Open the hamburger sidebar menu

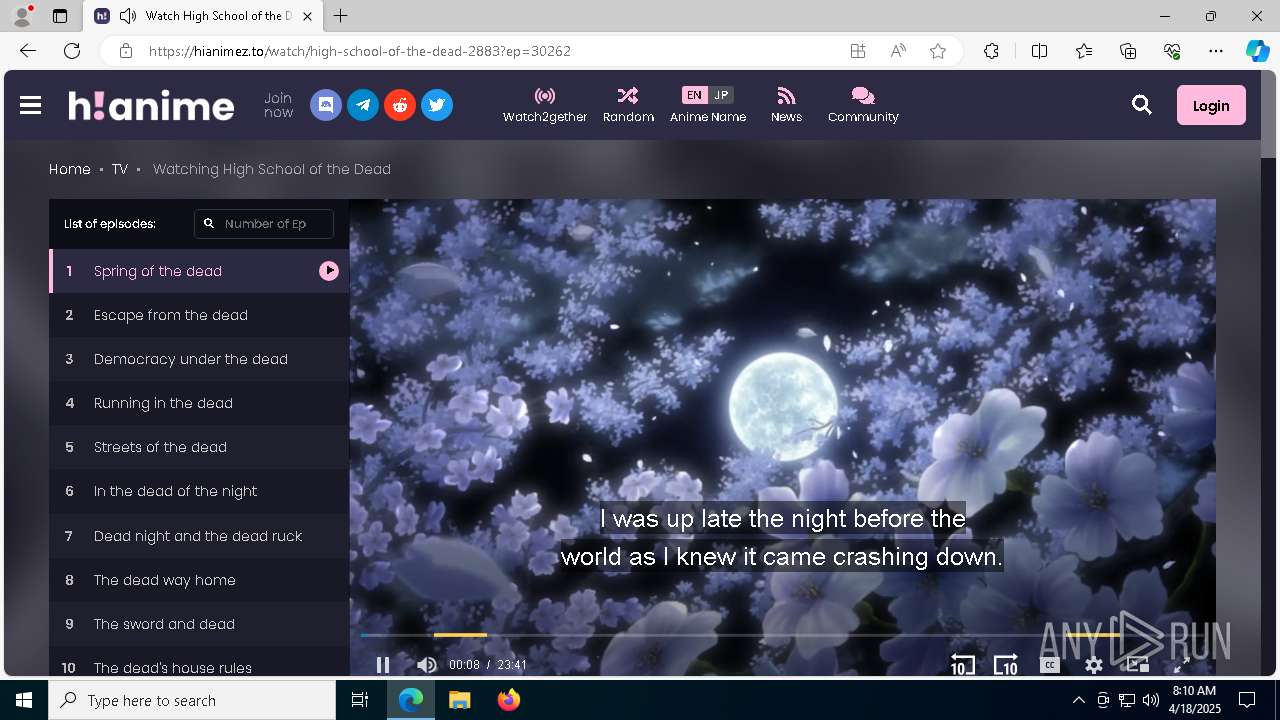(x=31, y=105)
